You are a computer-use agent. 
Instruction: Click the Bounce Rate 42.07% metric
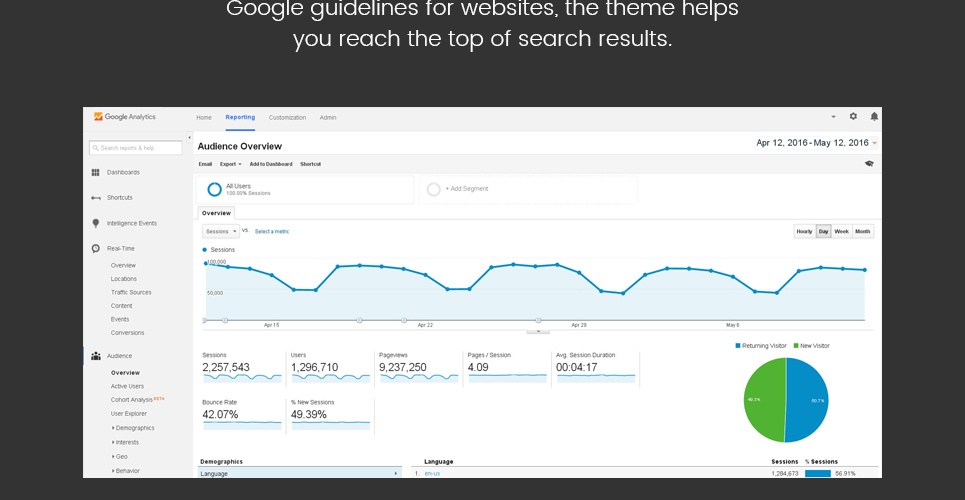[x=242, y=416]
